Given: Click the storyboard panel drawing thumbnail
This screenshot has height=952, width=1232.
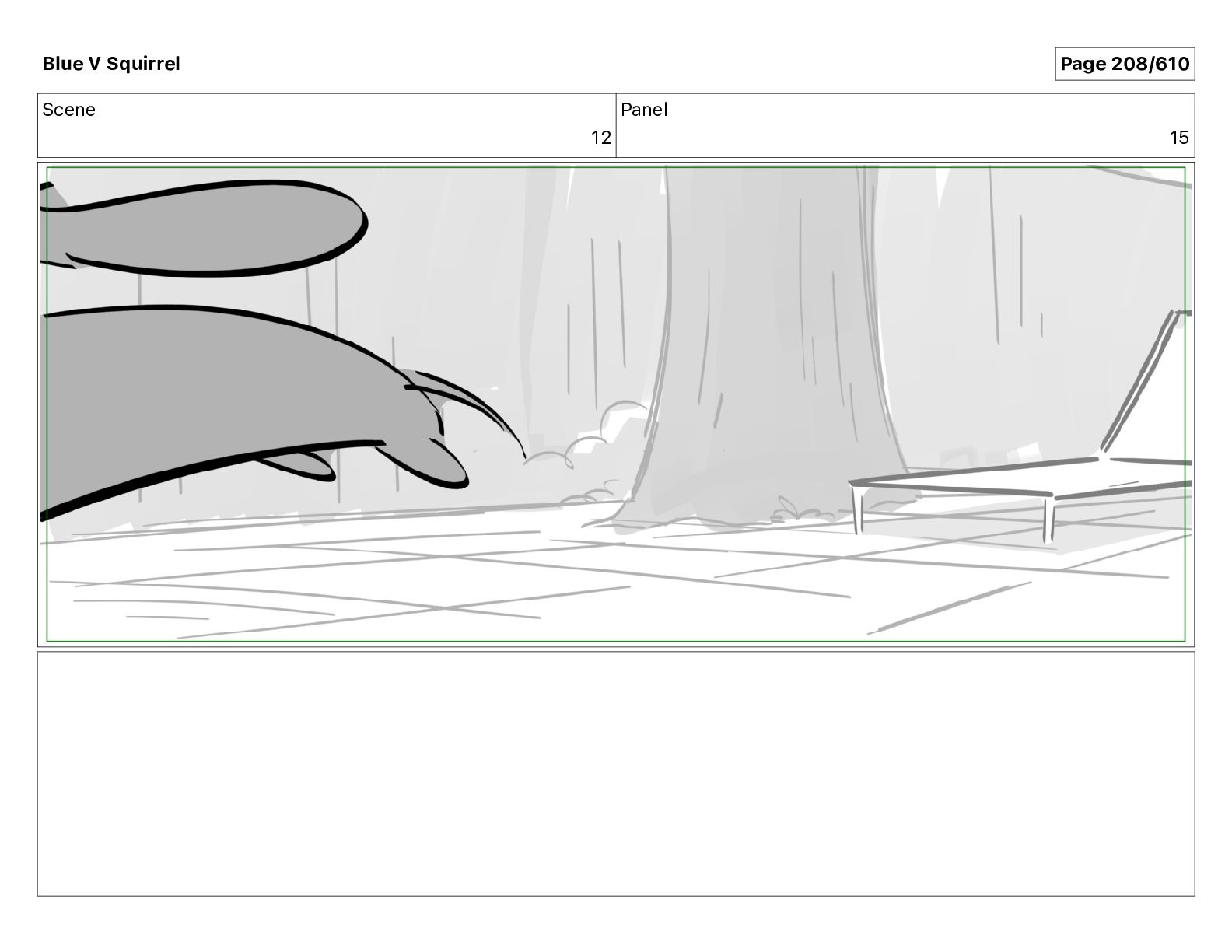Looking at the screenshot, I should pyautogui.click(x=616, y=404).
